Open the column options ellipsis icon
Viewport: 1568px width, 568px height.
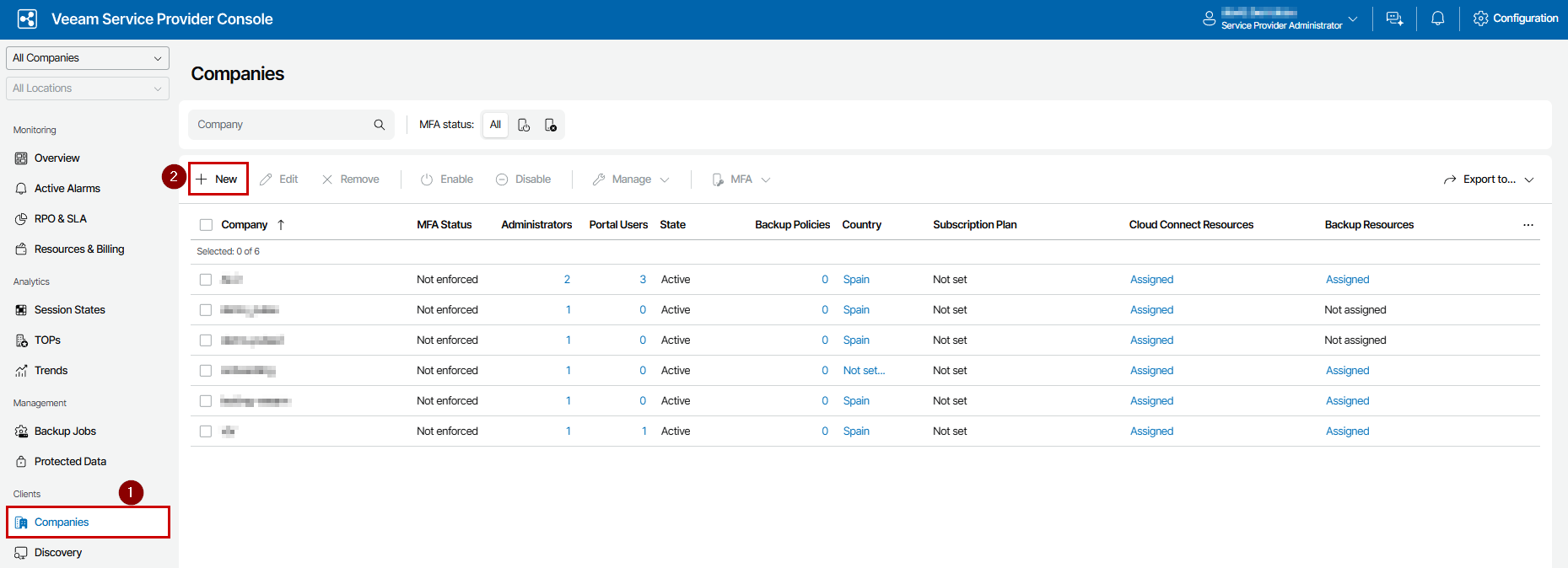(1528, 225)
